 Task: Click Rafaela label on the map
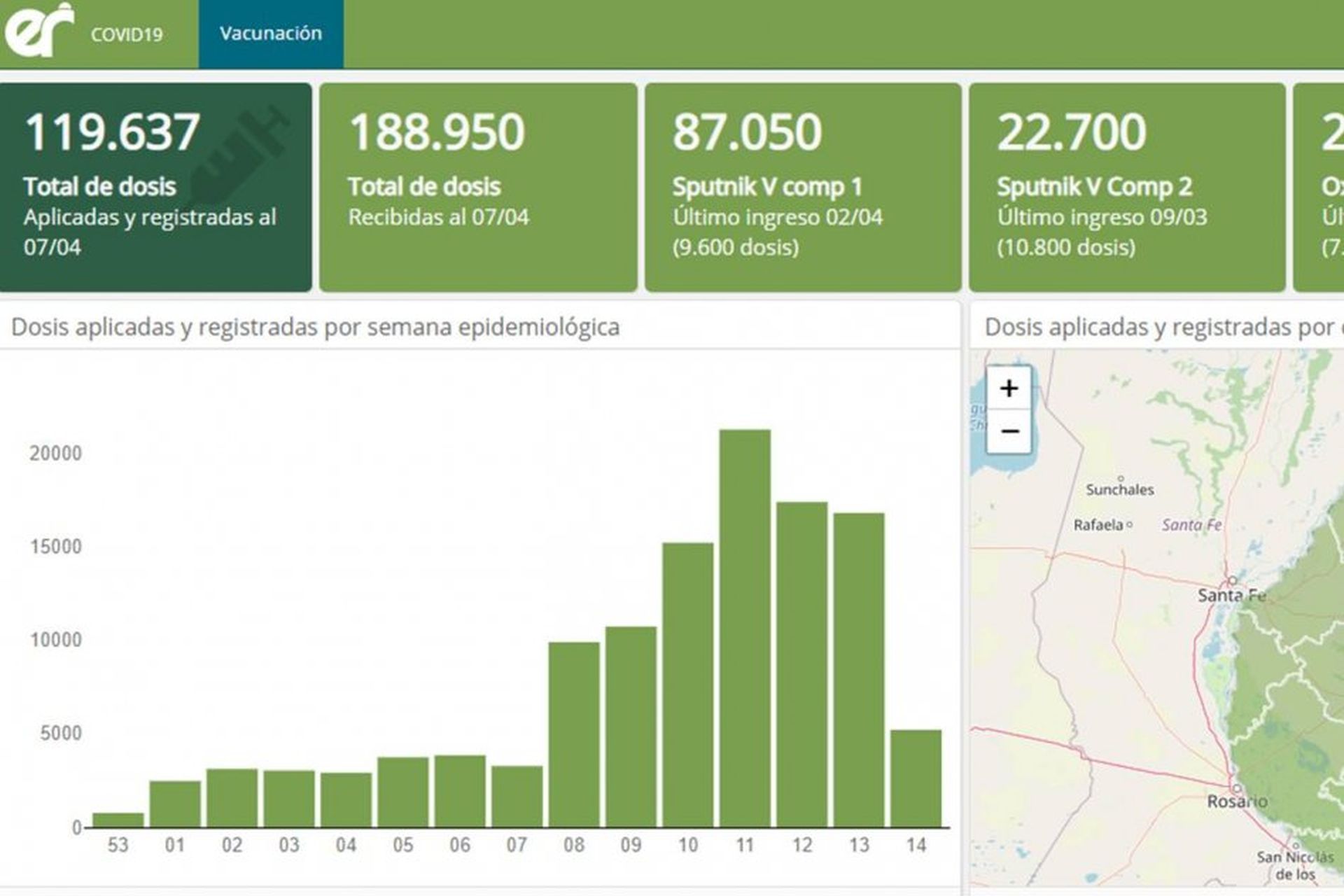pyautogui.click(x=1099, y=525)
